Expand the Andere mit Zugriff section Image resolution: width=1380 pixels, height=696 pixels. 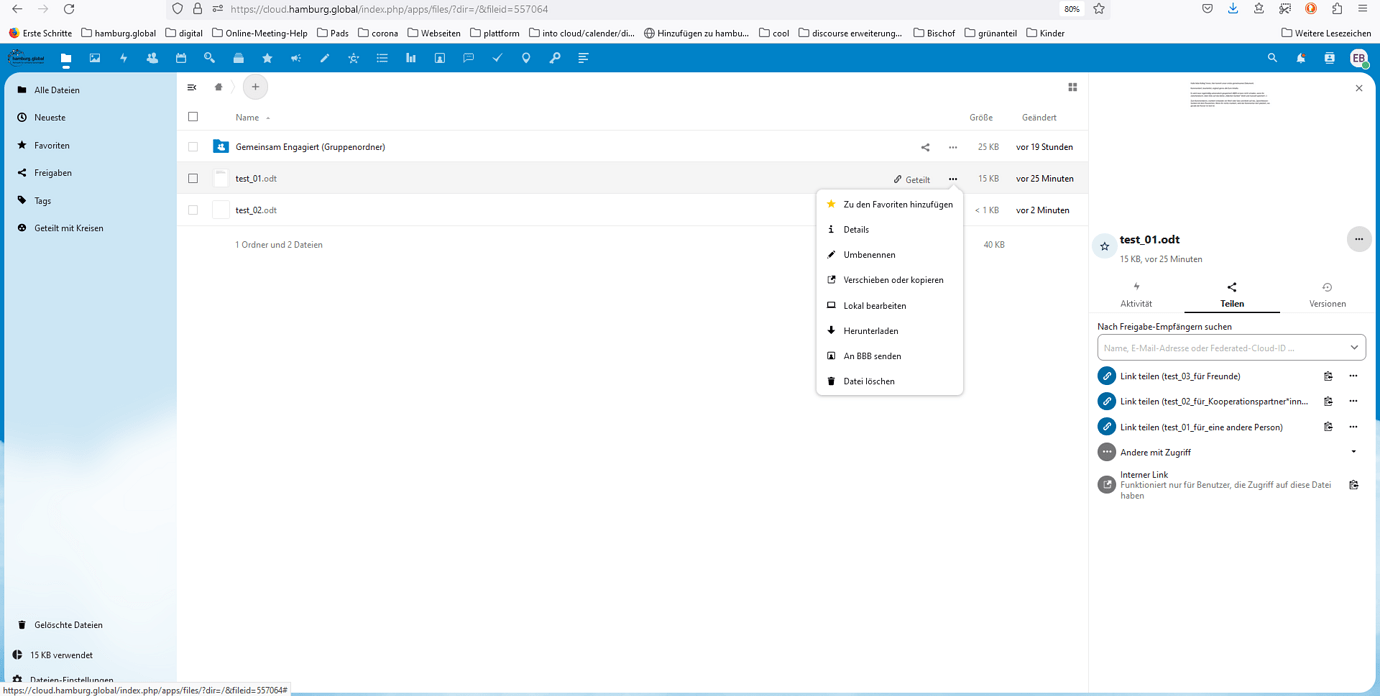click(x=1354, y=451)
